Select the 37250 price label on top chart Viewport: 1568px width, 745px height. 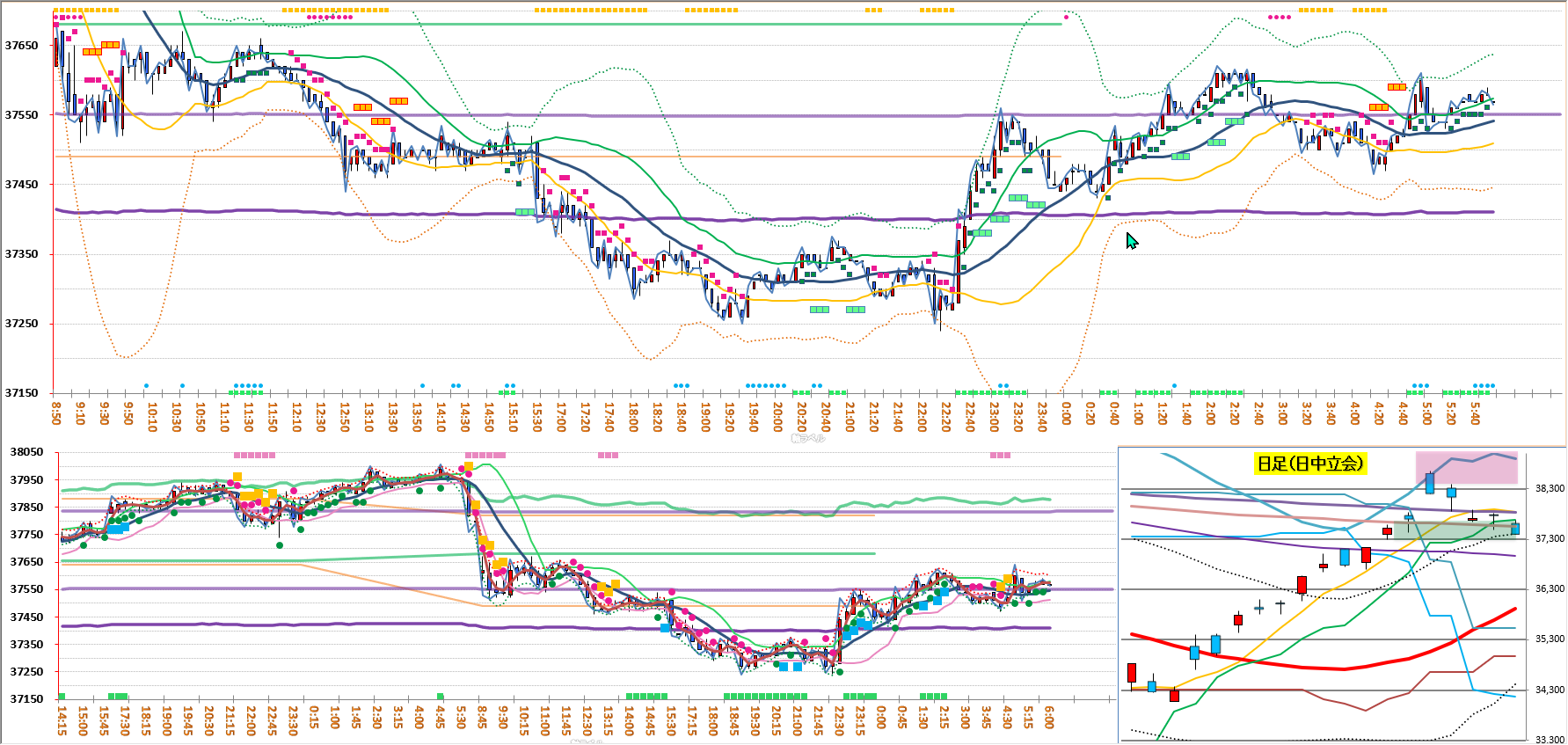point(22,324)
